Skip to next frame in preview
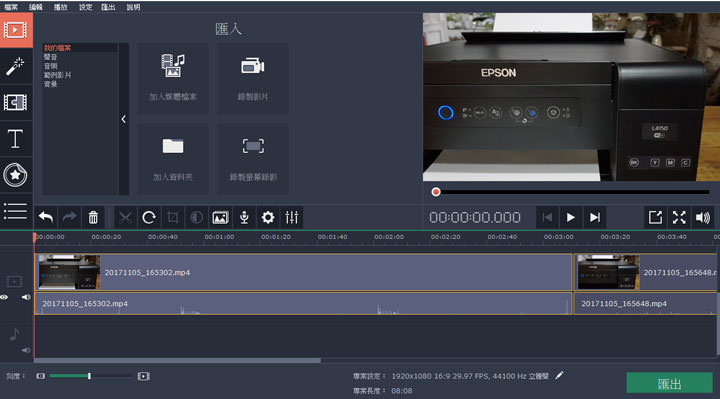Image resolution: width=720 pixels, height=399 pixels. pyautogui.click(x=595, y=217)
